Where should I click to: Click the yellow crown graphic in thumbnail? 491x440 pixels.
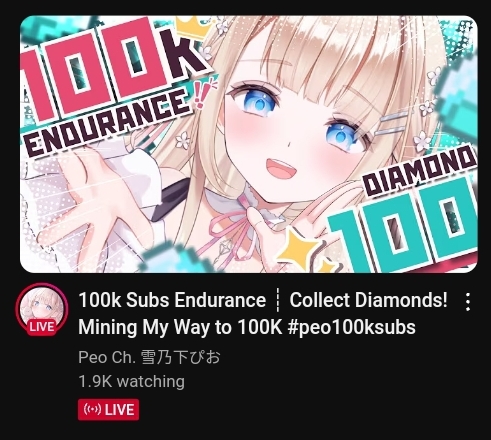191,27
